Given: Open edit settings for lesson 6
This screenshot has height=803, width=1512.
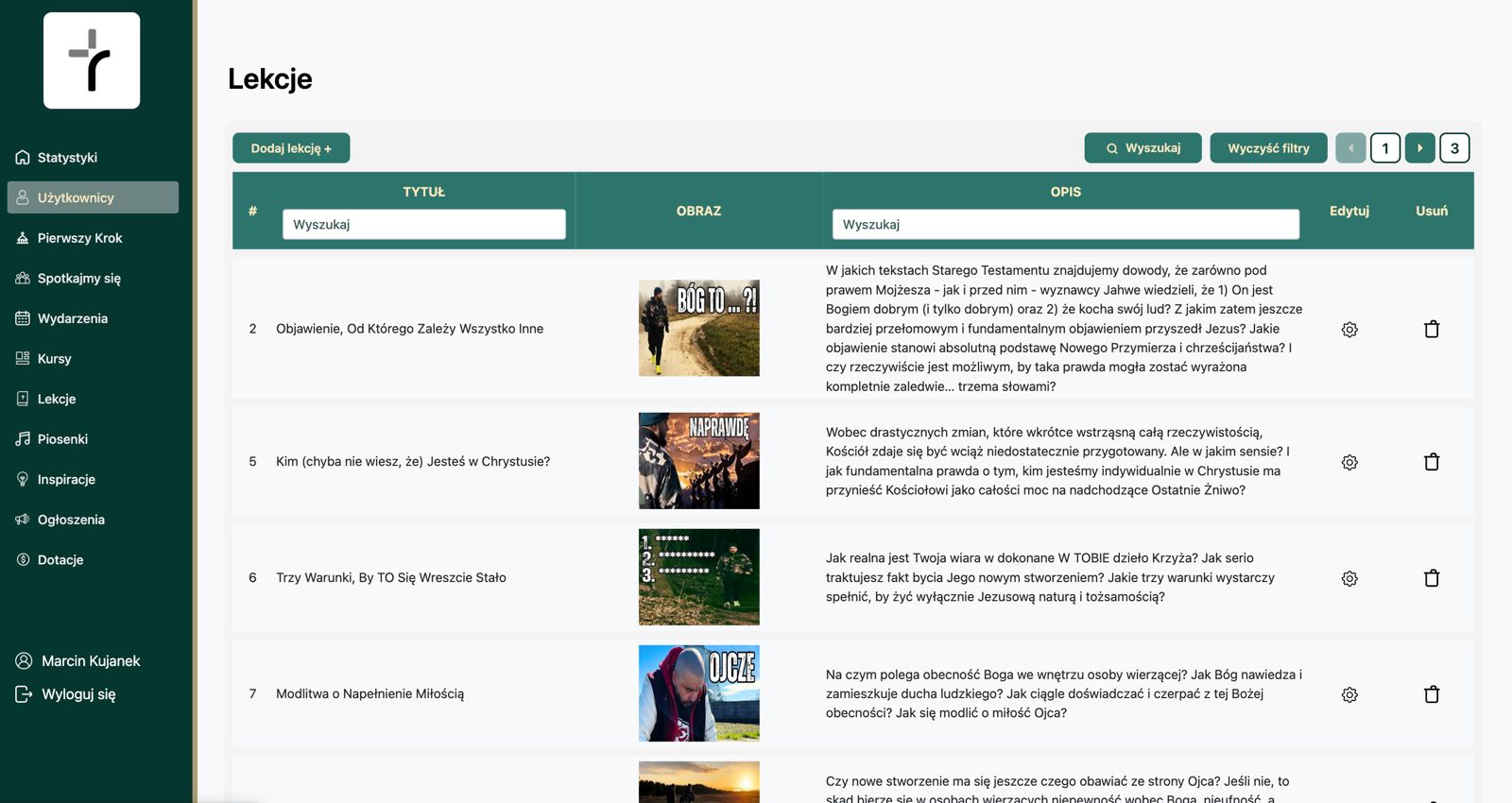Looking at the screenshot, I should [x=1349, y=578].
